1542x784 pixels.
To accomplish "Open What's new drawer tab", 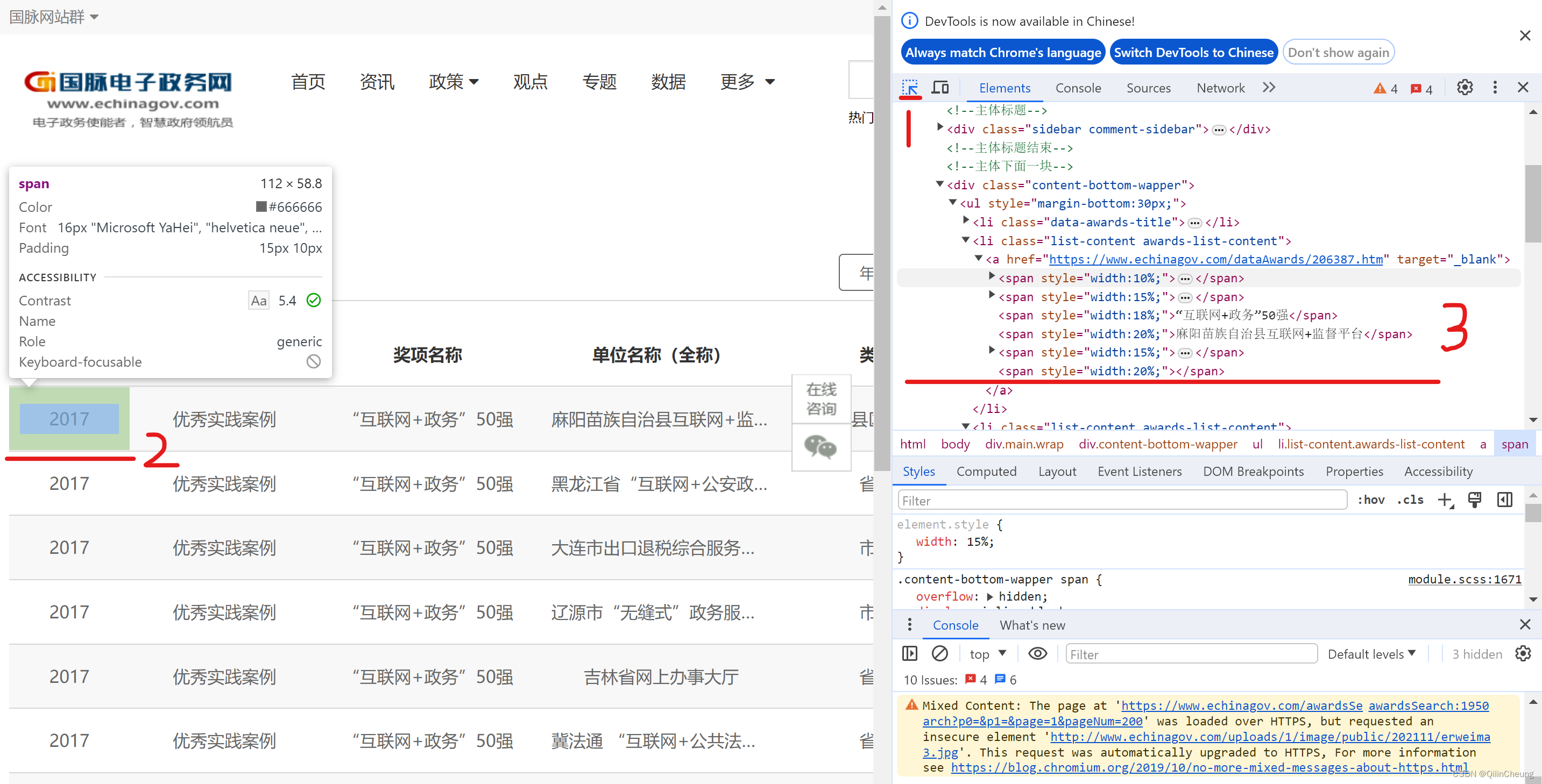I will [x=1032, y=625].
